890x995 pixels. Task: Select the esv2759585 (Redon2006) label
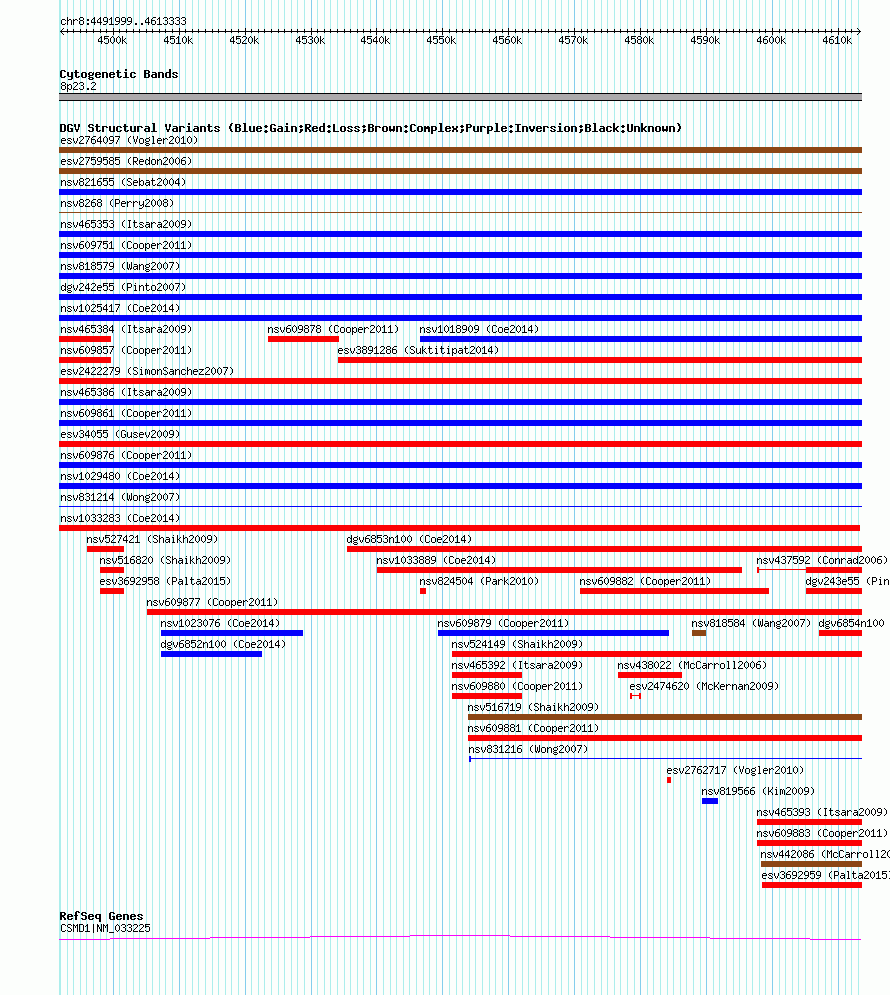[126, 161]
